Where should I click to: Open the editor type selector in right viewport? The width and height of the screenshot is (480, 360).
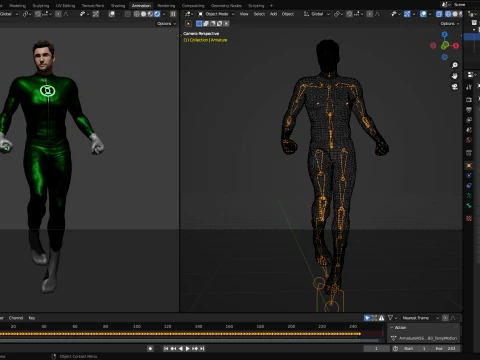tap(189, 14)
